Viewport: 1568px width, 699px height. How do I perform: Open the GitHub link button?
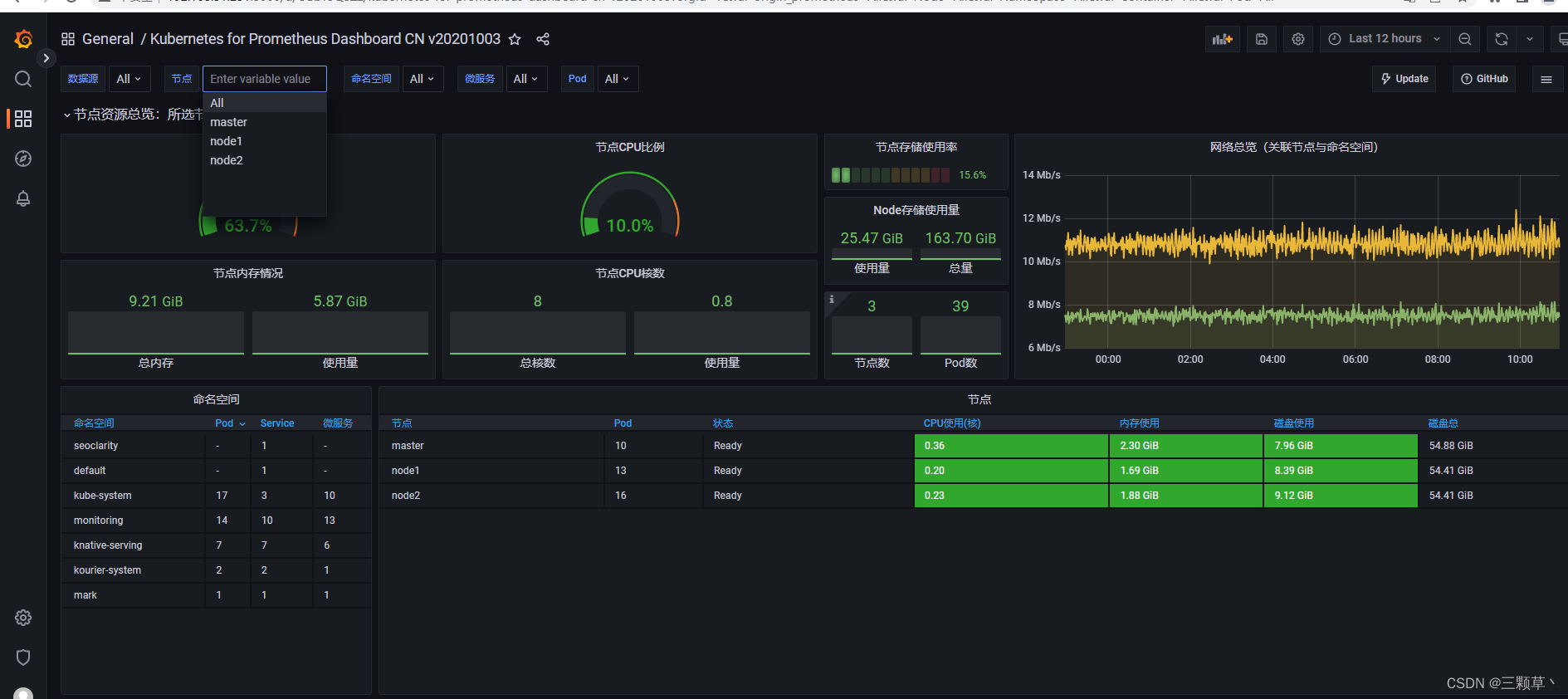[x=1484, y=79]
